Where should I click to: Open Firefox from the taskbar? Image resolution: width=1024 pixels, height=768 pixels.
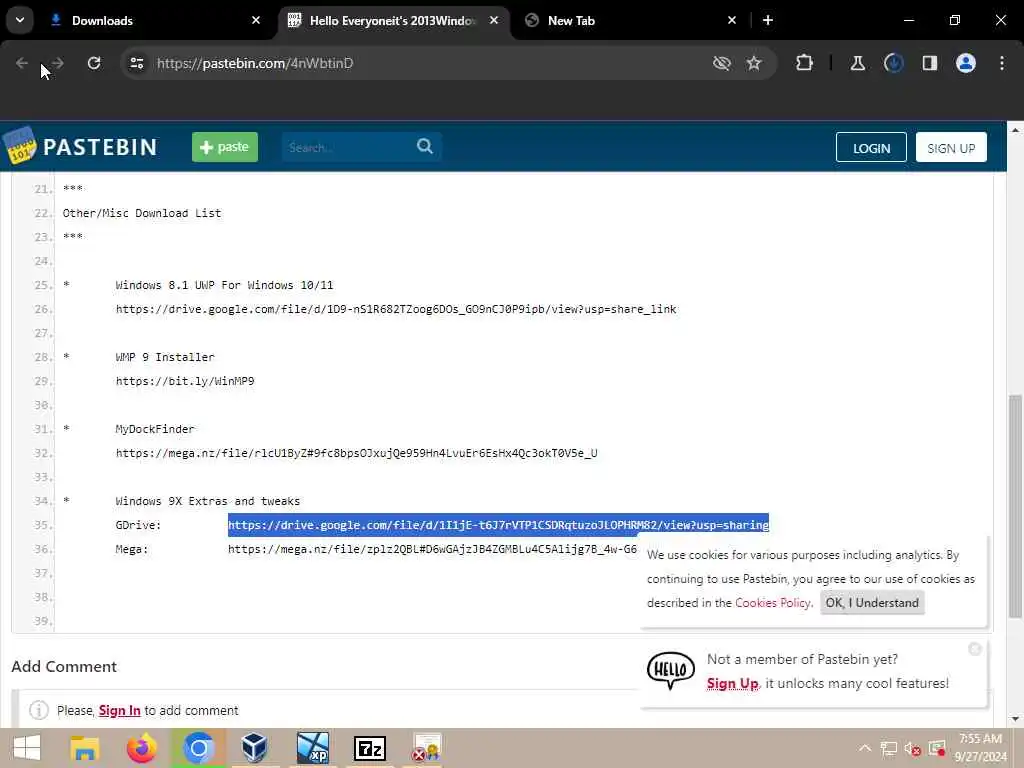tap(142, 748)
